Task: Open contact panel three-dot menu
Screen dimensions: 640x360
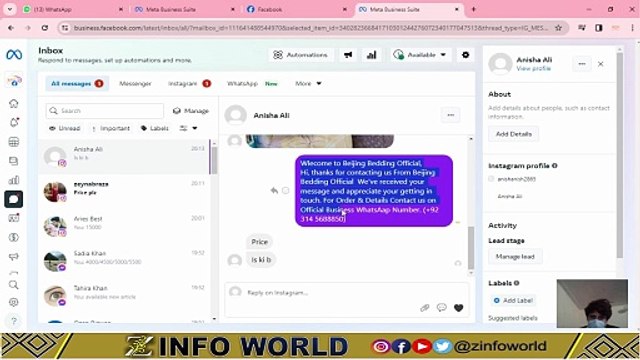Action: click(582, 64)
